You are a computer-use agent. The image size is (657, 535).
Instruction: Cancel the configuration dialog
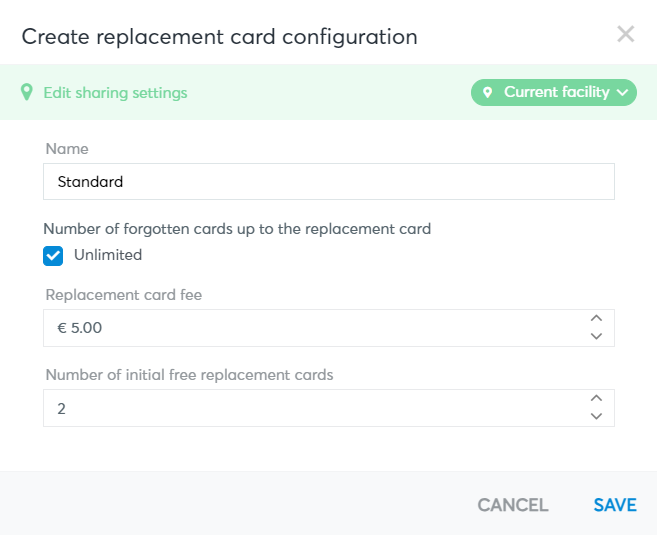(x=513, y=505)
